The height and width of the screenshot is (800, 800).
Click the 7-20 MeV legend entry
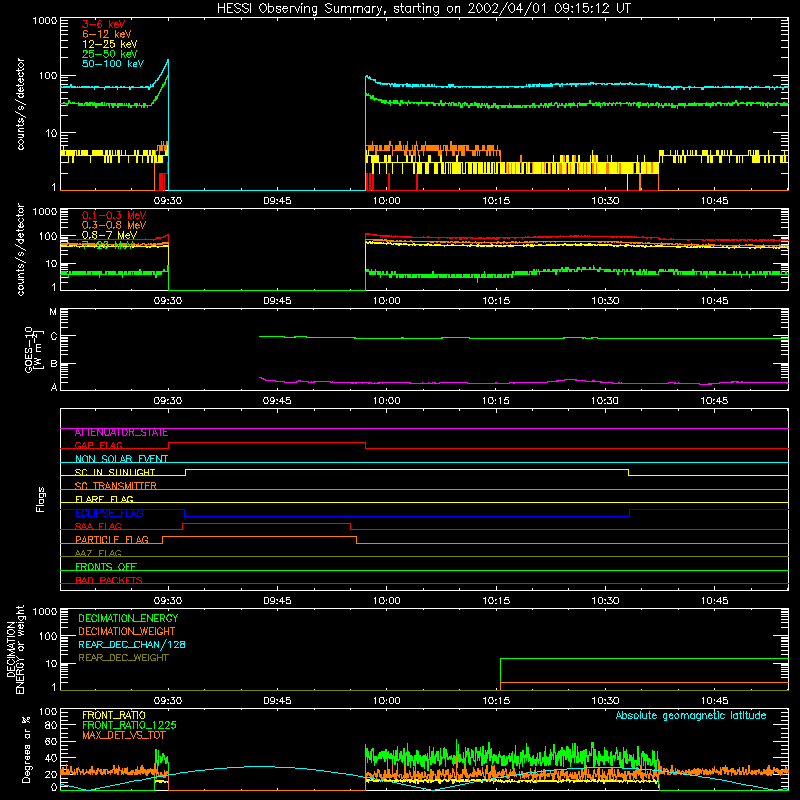point(107,245)
